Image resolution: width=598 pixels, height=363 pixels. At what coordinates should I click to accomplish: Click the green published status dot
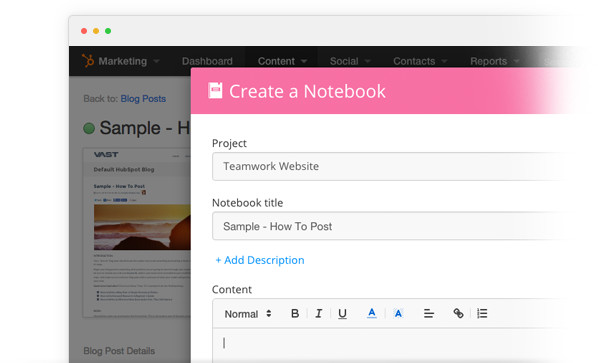coord(89,128)
